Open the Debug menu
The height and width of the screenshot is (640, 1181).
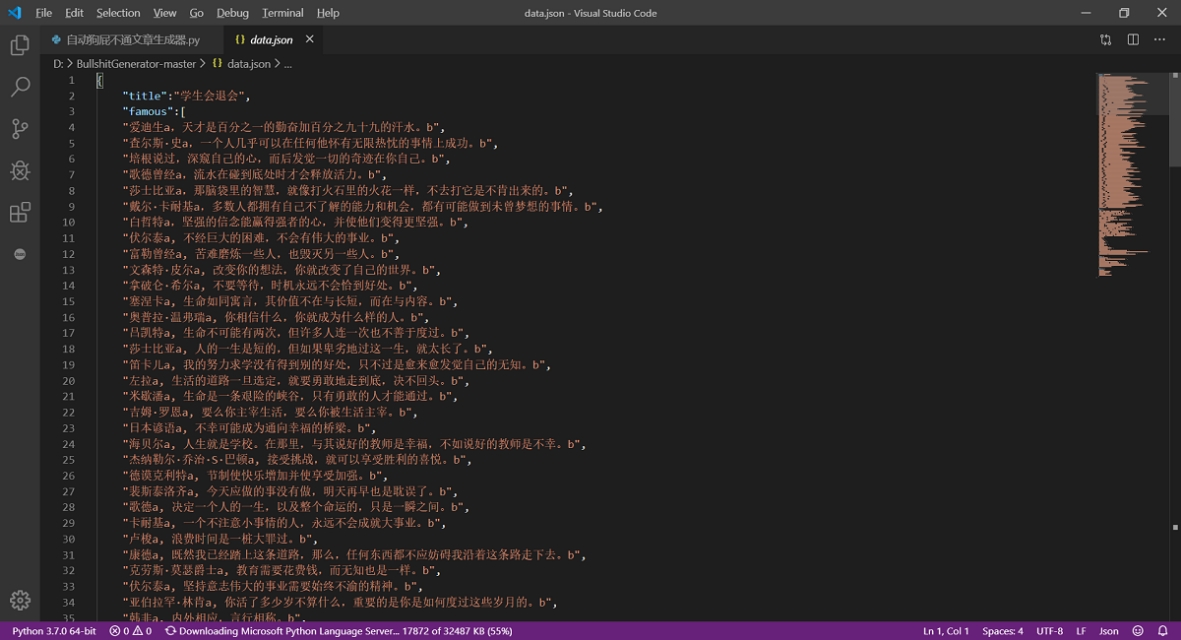coord(232,13)
